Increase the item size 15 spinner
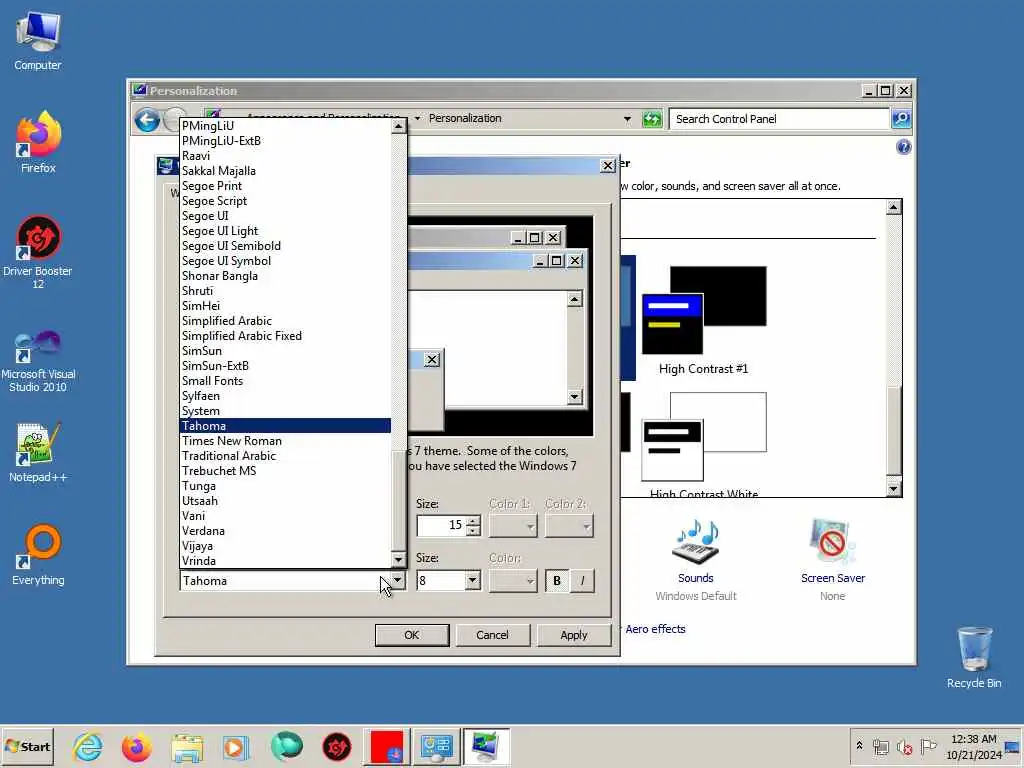Screen dimensions: 1024x768 [473, 520]
